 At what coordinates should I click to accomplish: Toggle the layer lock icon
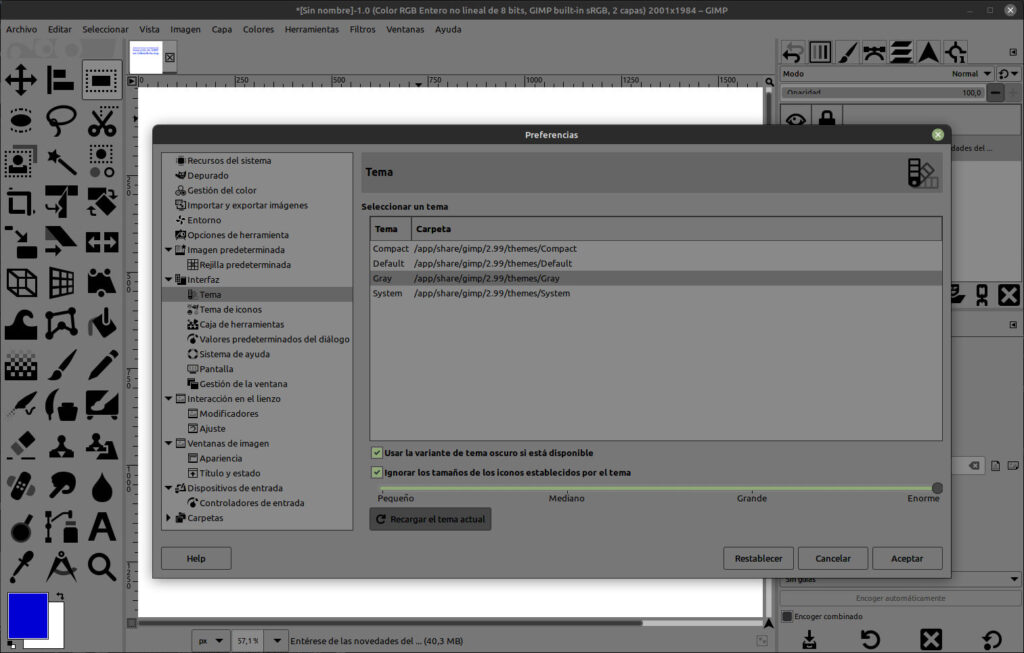pos(827,119)
